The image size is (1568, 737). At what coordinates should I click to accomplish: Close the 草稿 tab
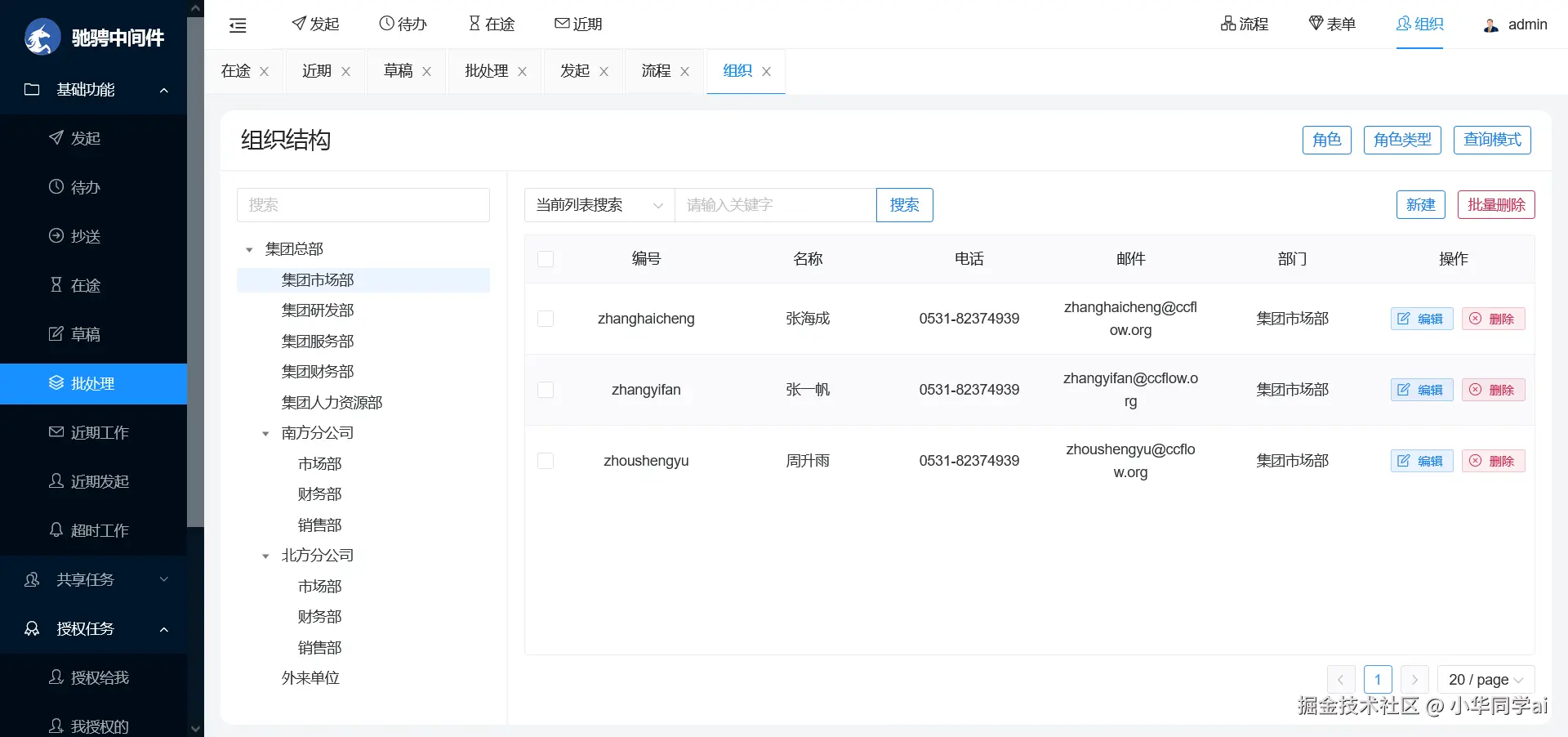tap(426, 72)
